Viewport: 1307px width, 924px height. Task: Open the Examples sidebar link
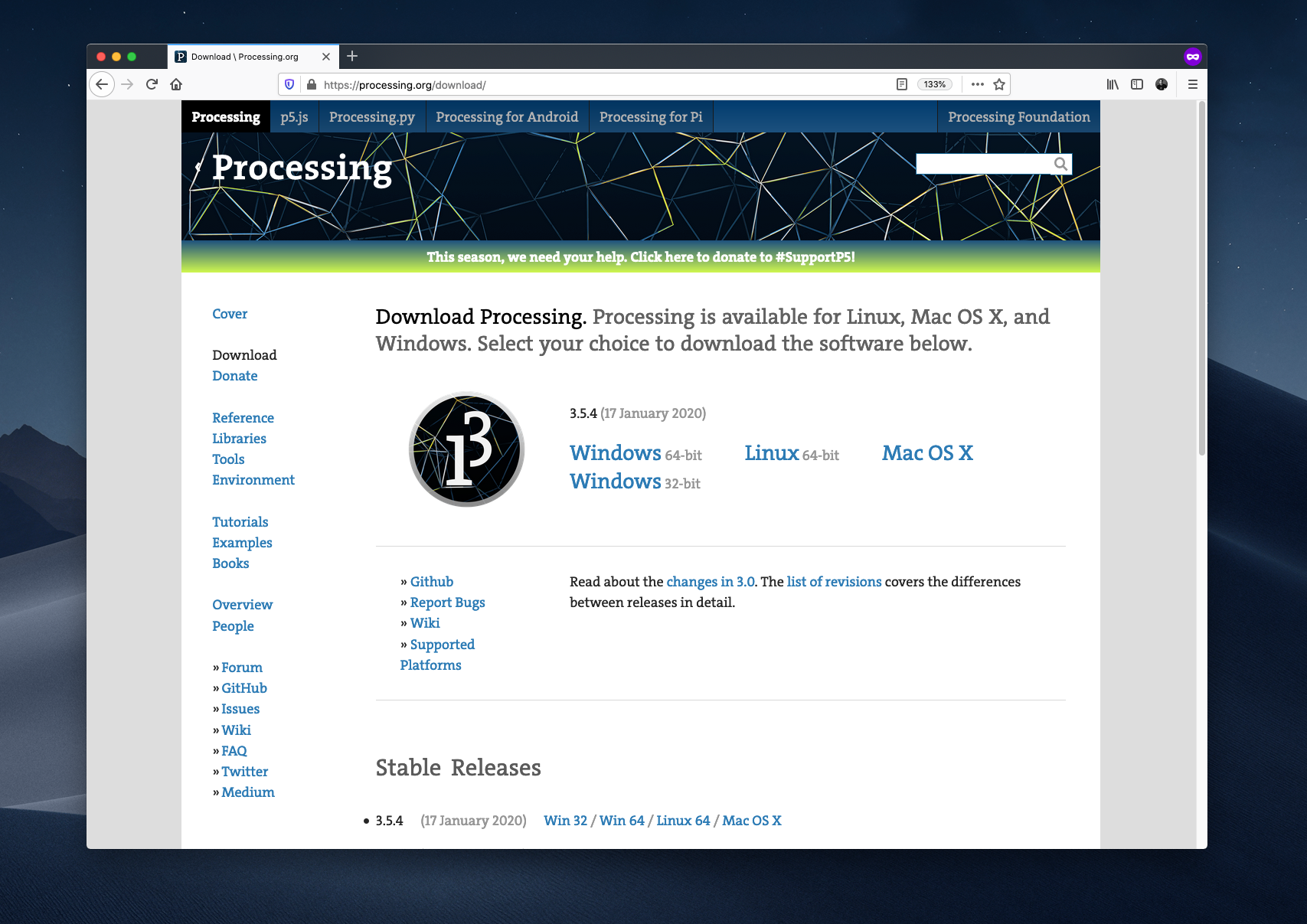242,543
